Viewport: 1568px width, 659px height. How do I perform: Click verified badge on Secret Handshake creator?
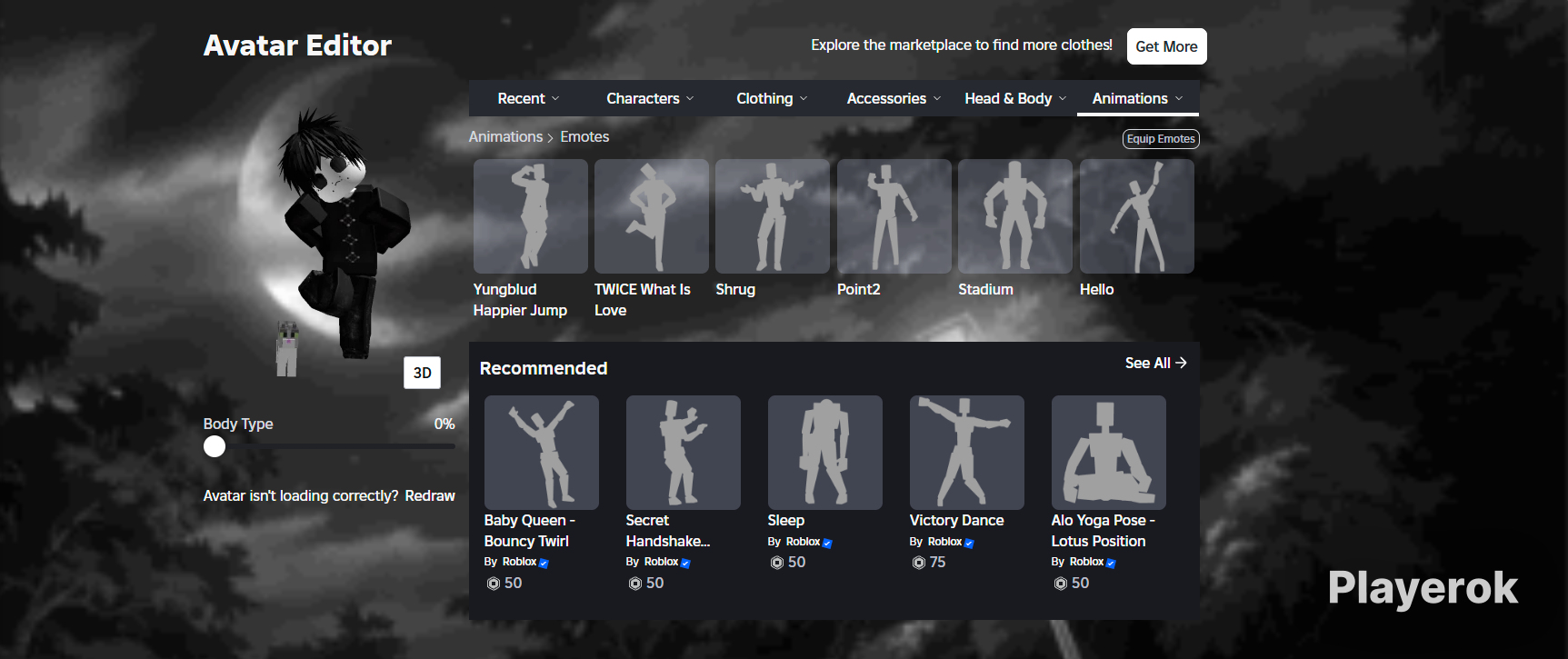click(x=685, y=564)
